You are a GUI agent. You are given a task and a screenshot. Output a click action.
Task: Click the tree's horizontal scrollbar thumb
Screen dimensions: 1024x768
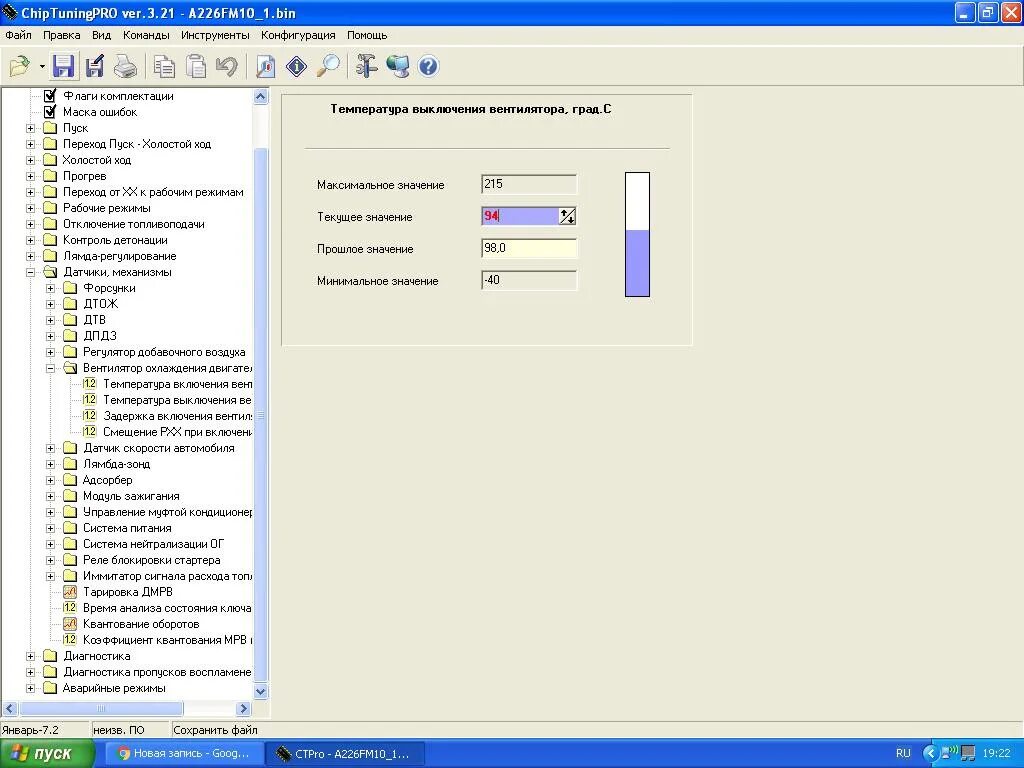[x=101, y=709]
